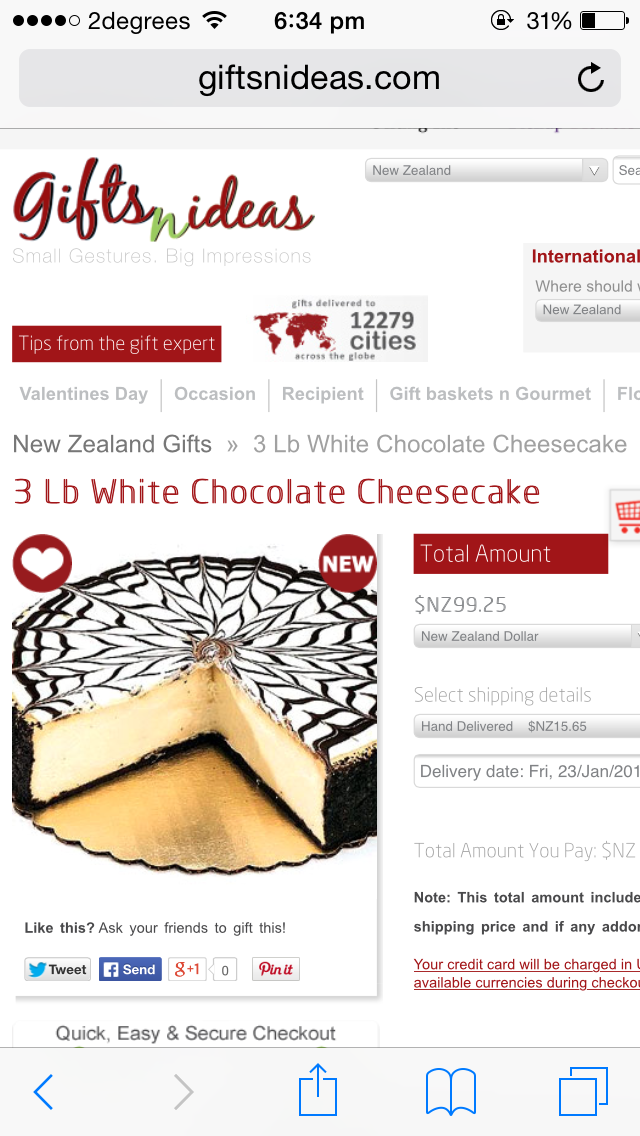
Task: Tap the Safari reload page icon
Action: (x=591, y=78)
